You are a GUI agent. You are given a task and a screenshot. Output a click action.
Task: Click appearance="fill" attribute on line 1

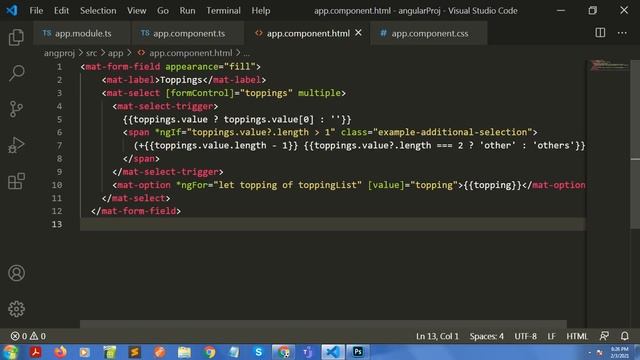(x=210, y=67)
